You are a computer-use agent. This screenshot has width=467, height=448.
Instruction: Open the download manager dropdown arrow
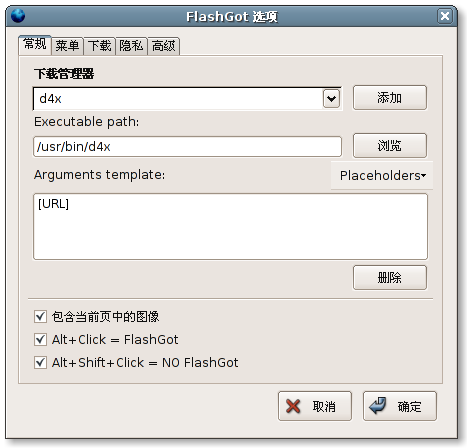331,99
